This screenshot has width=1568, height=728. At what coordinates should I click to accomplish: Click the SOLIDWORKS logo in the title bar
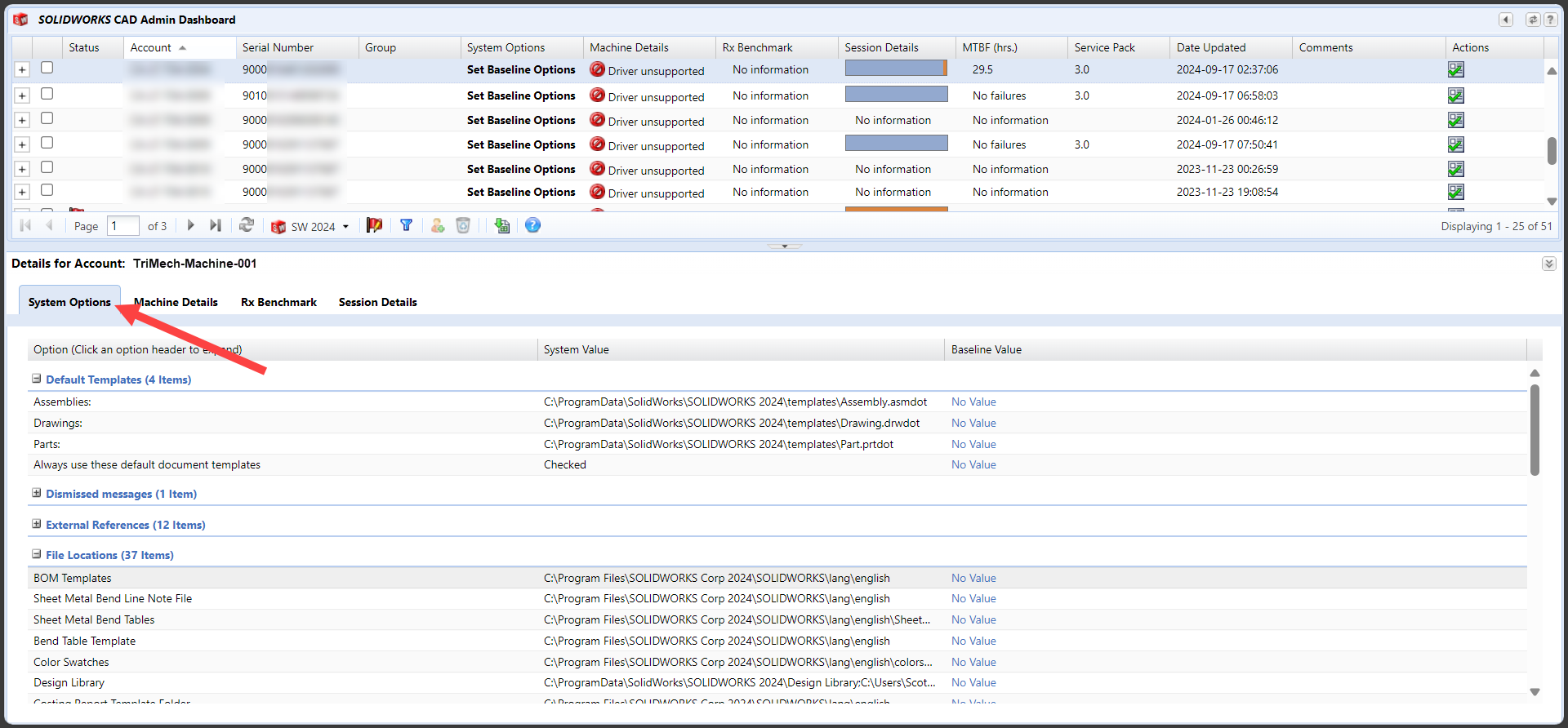click(x=21, y=20)
